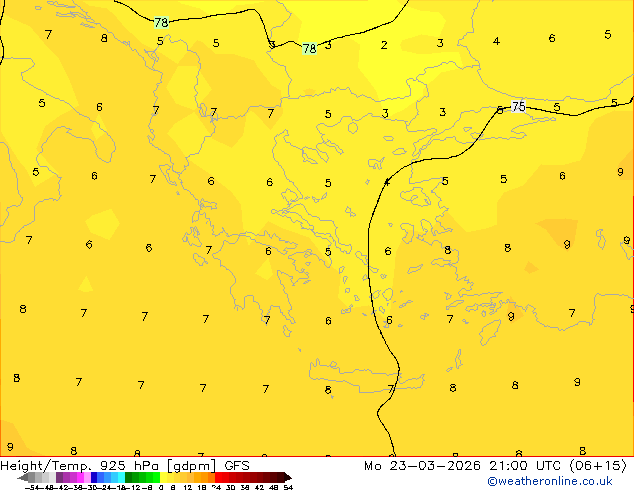Click the 75 contour height label
The width and height of the screenshot is (634, 490).
[x=518, y=106]
